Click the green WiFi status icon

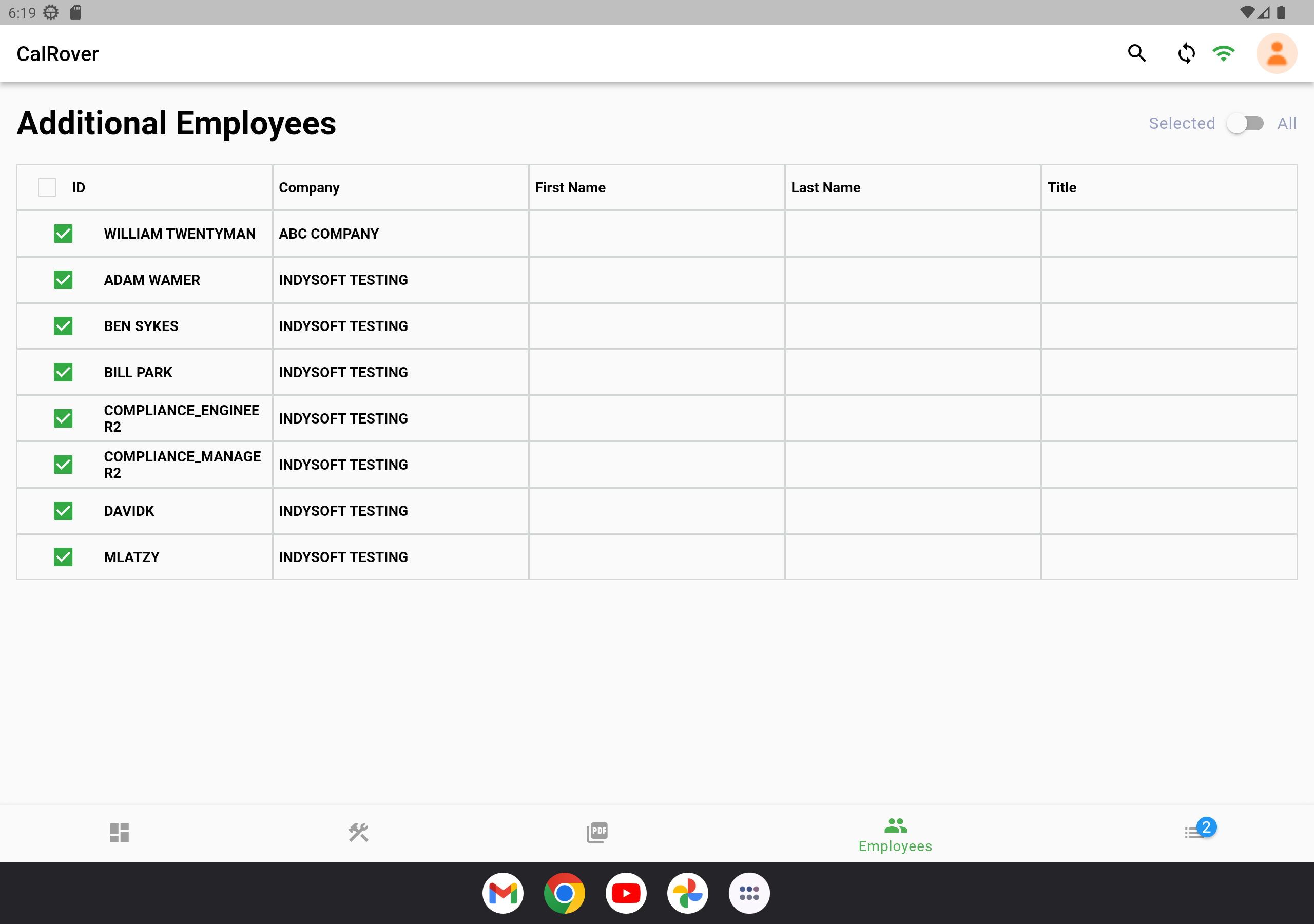1223,53
